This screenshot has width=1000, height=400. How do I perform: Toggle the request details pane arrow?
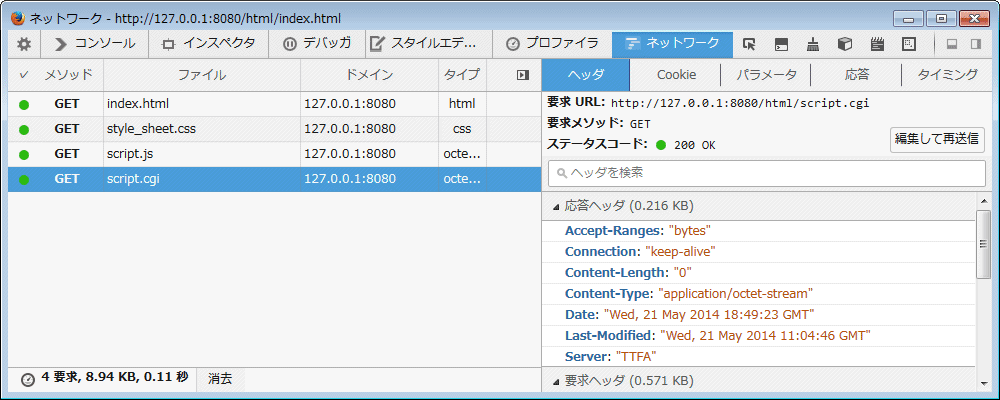click(x=522, y=75)
